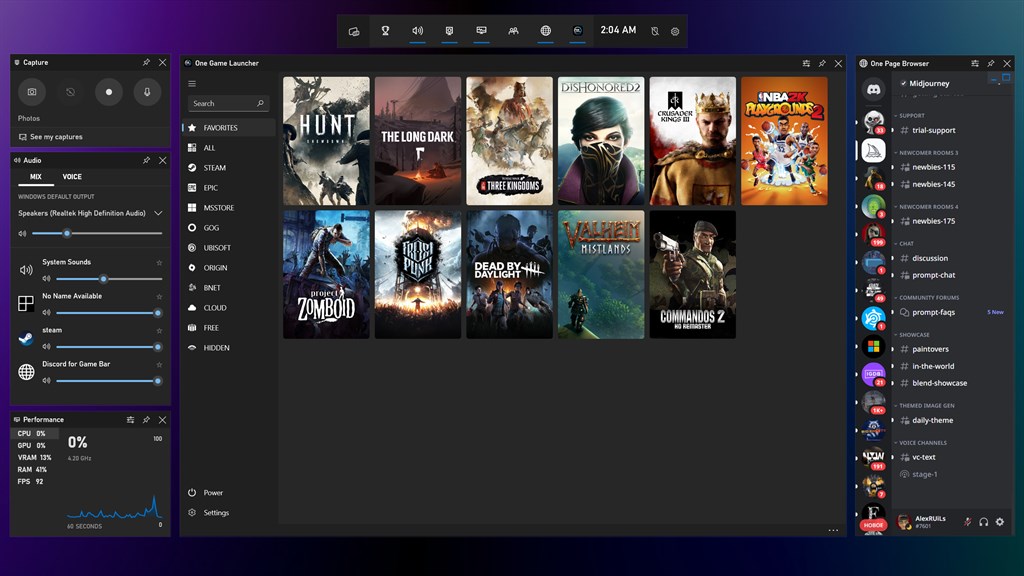Open launcher more options ellipsis

833,530
